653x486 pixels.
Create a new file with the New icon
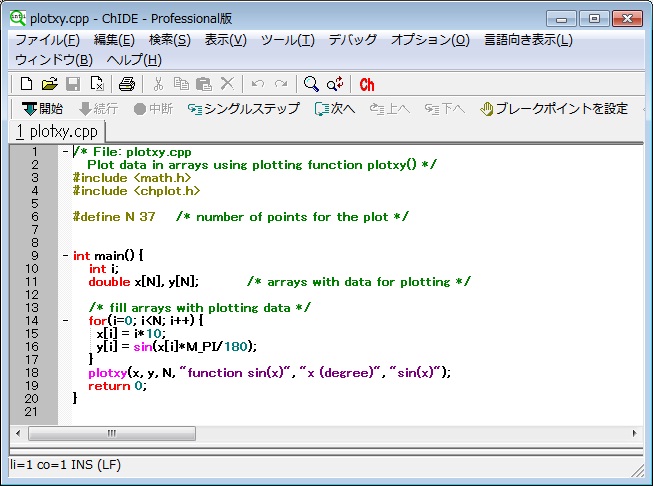coord(26,84)
